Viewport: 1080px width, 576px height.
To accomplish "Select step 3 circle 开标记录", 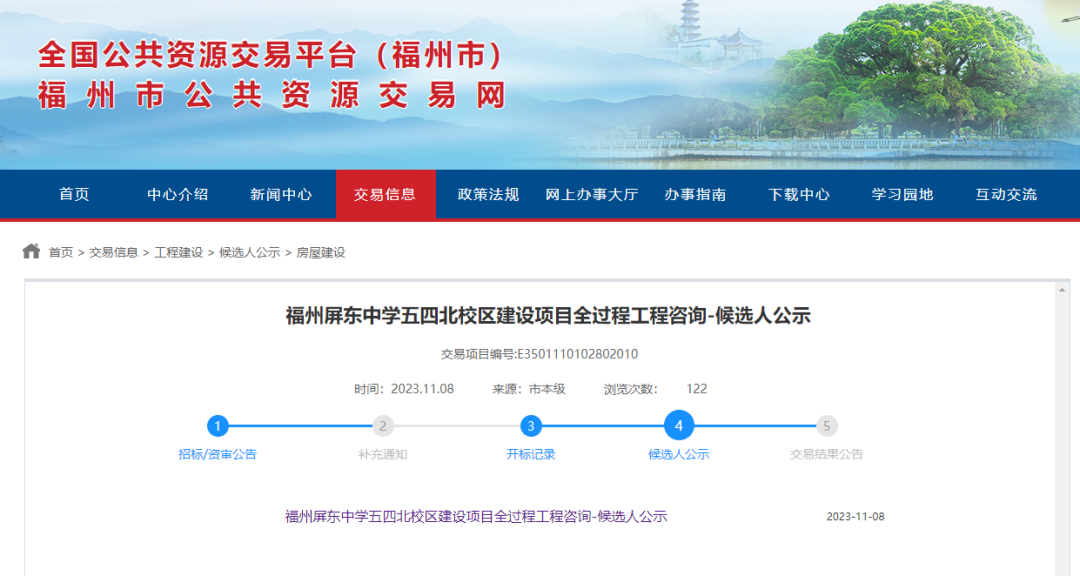I will pos(530,425).
